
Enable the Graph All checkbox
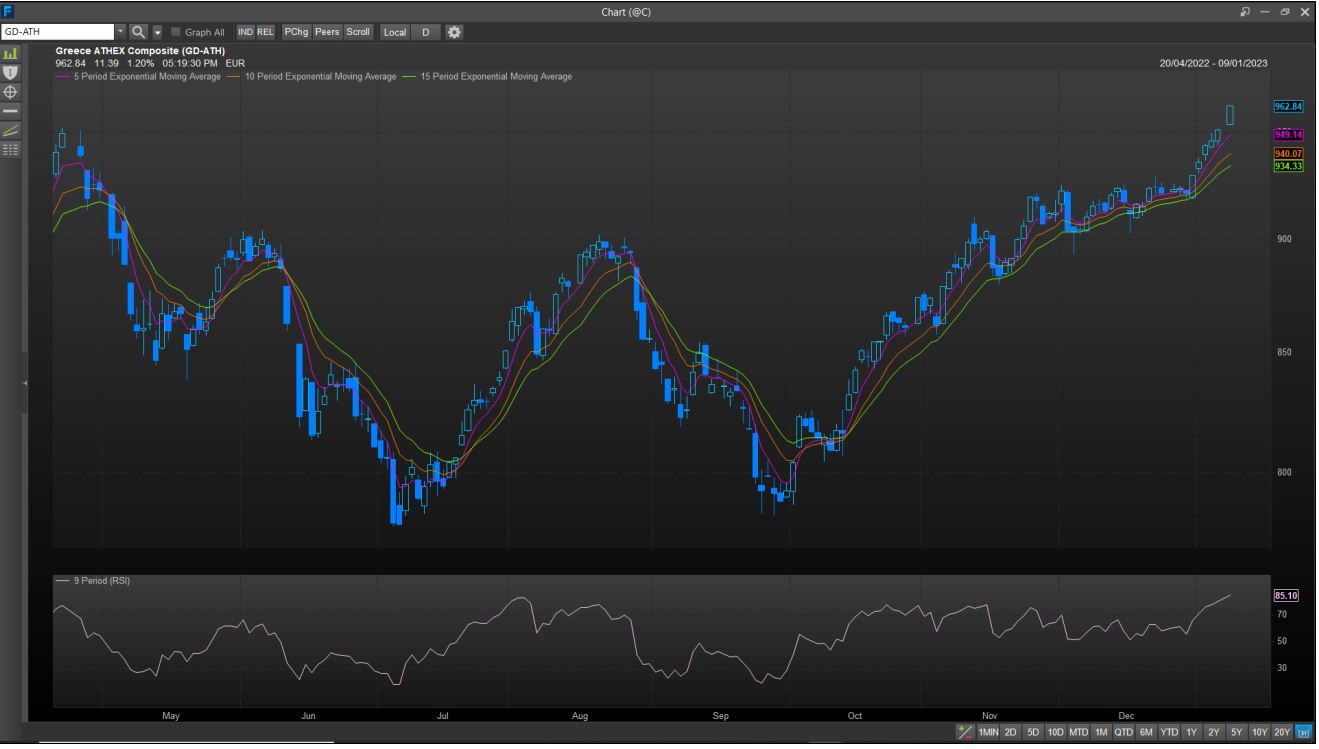point(176,32)
